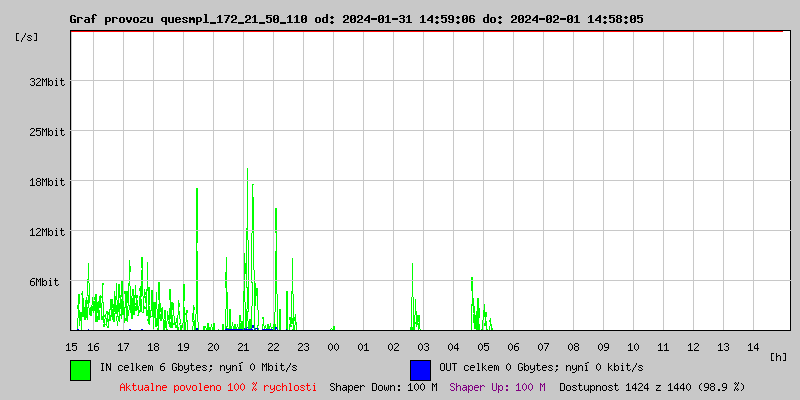Viewport: 800px width, 400px height.
Task: Select the red 'Aktualne povoleno' status text
Action: pyautogui.click(x=218, y=386)
